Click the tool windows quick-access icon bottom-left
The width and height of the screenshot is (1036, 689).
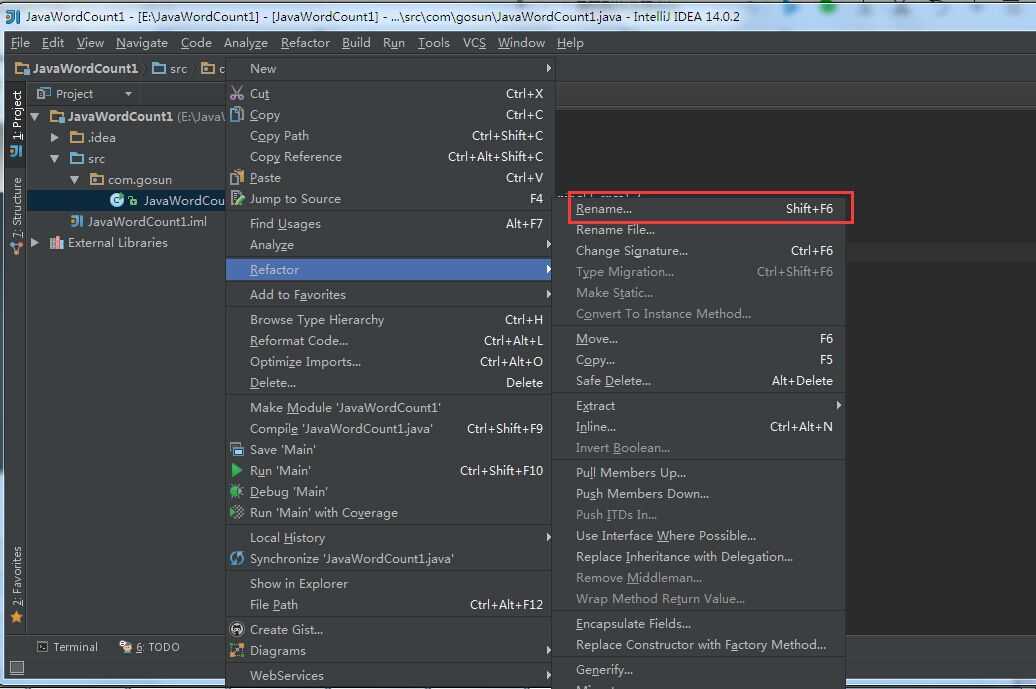coord(17,668)
